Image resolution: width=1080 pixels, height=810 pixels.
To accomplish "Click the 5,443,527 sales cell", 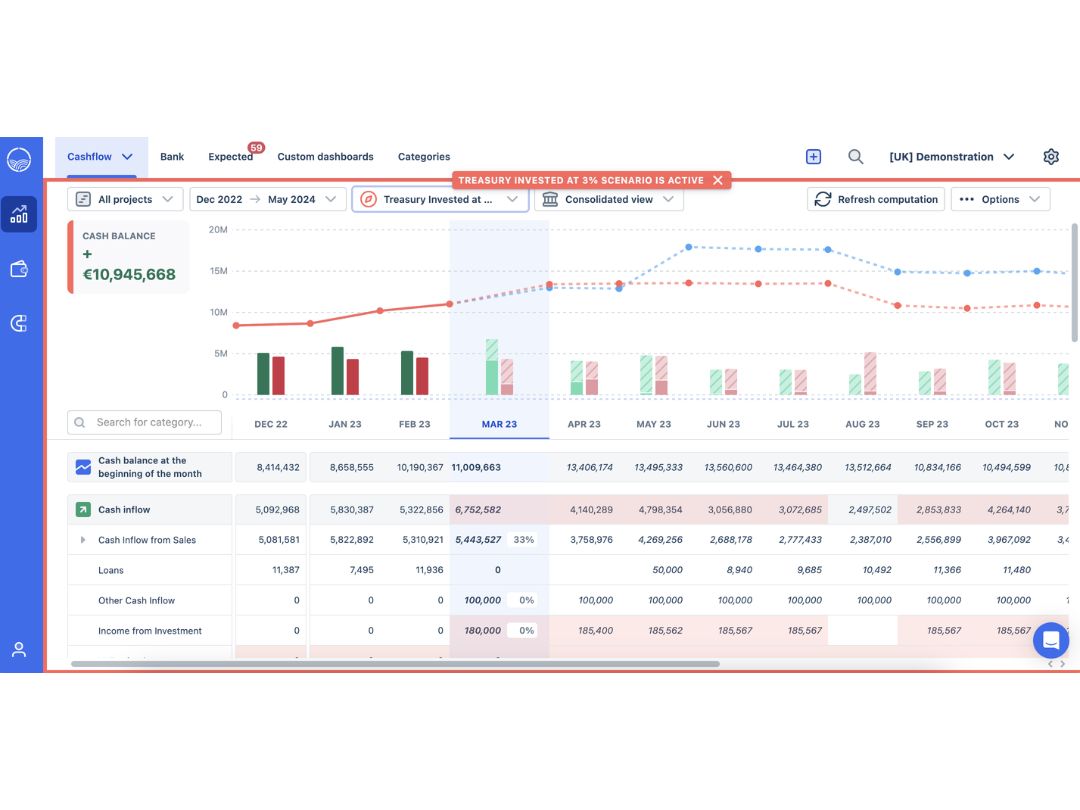I will click(x=478, y=540).
